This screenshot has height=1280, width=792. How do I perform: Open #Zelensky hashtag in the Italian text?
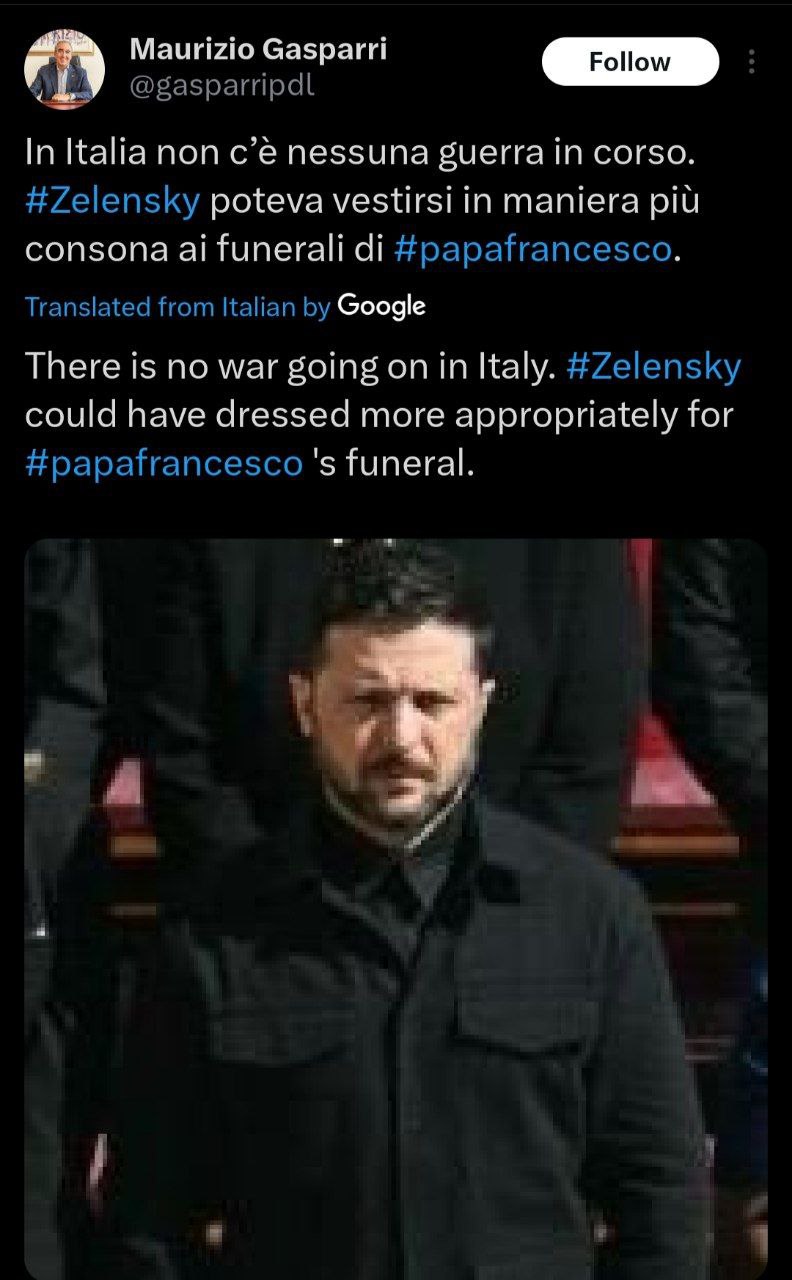(x=113, y=200)
